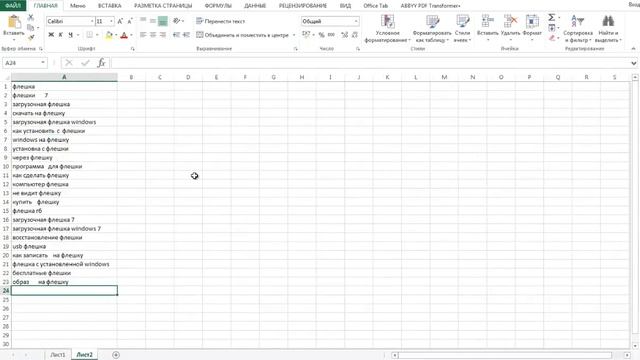The width and height of the screenshot is (640, 360).
Task: Apply the red font color A
Action: (124, 35)
